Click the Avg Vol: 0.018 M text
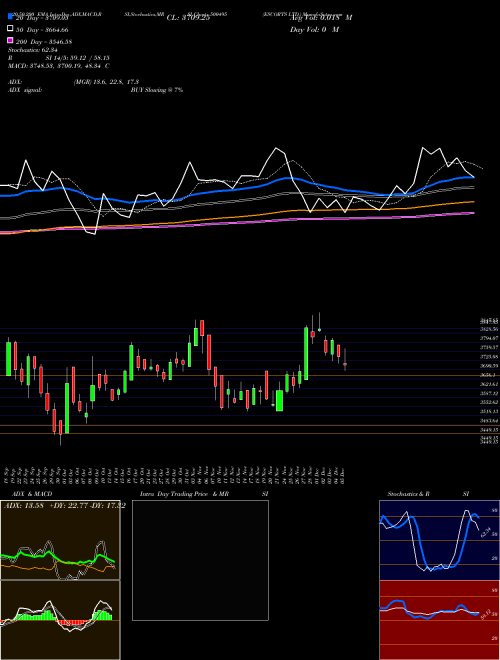Screen dimensions: 500x660 point(321,18)
